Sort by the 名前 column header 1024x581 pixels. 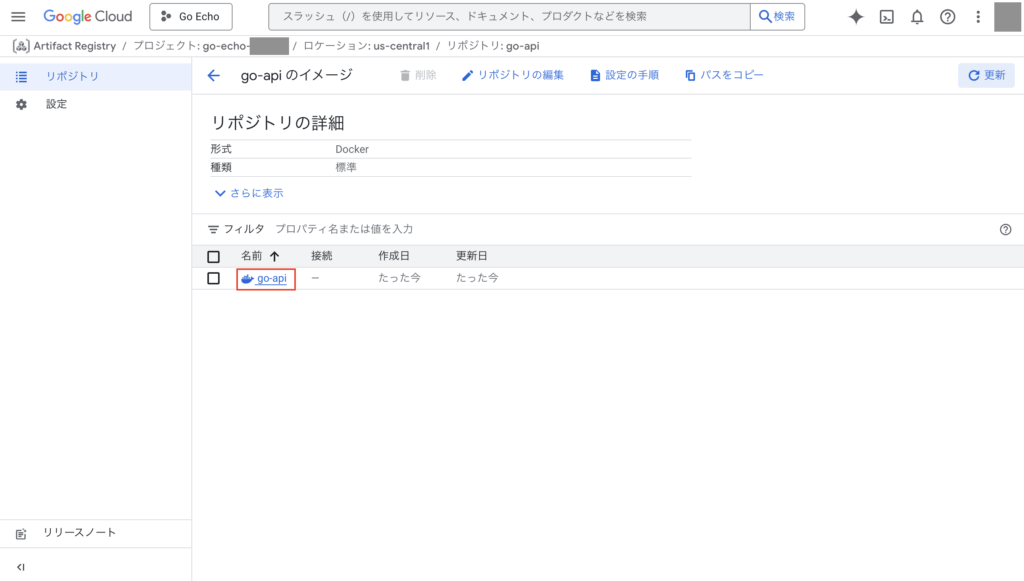(x=252, y=257)
